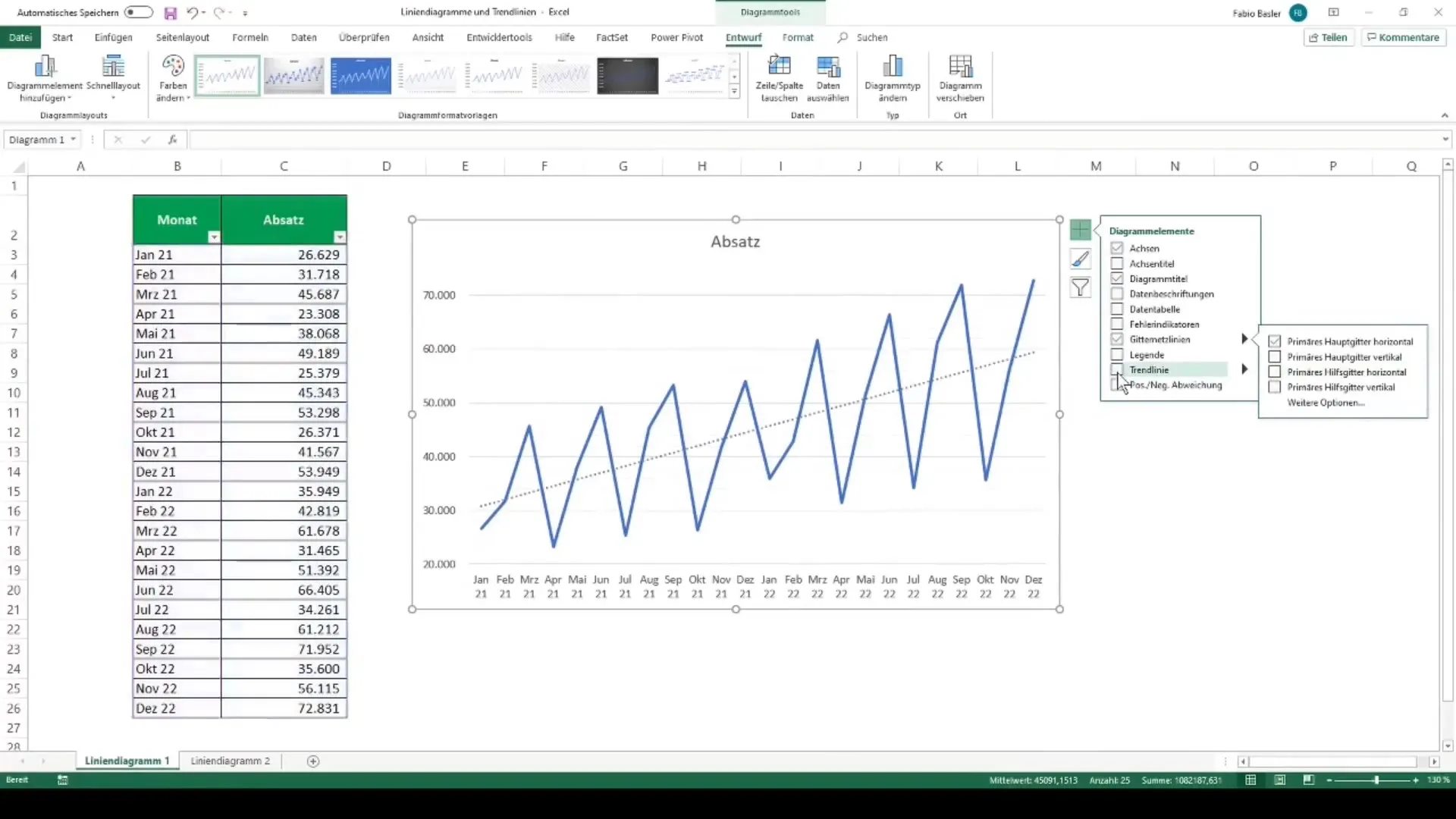Click the Absatz chart title
1456x819 pixels.
pyautogui.click(x=735, y=242)
